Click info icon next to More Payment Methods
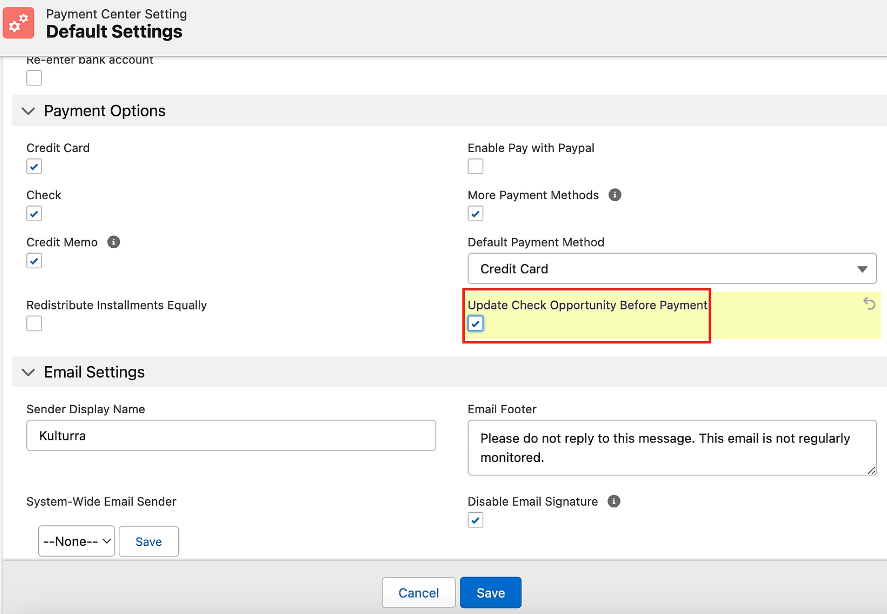The width and height of the screenshot is (887, 614). (615, 195)
